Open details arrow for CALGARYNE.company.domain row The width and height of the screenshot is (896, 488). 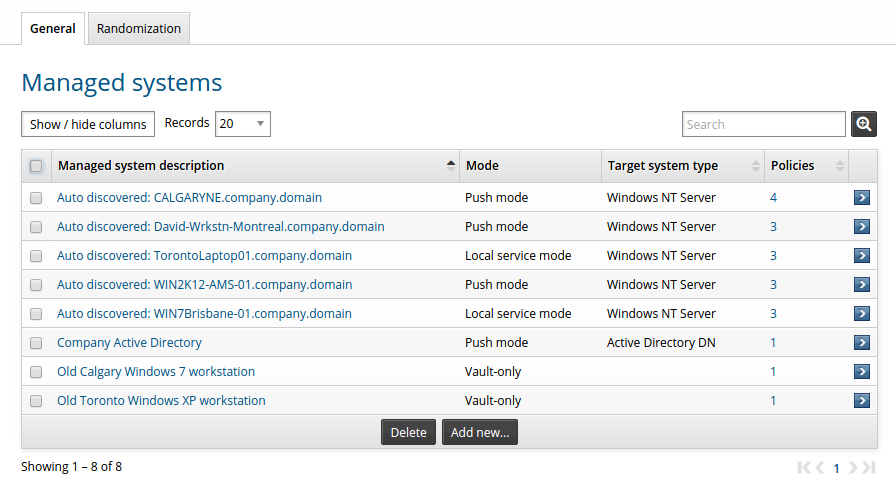[862, 198]
